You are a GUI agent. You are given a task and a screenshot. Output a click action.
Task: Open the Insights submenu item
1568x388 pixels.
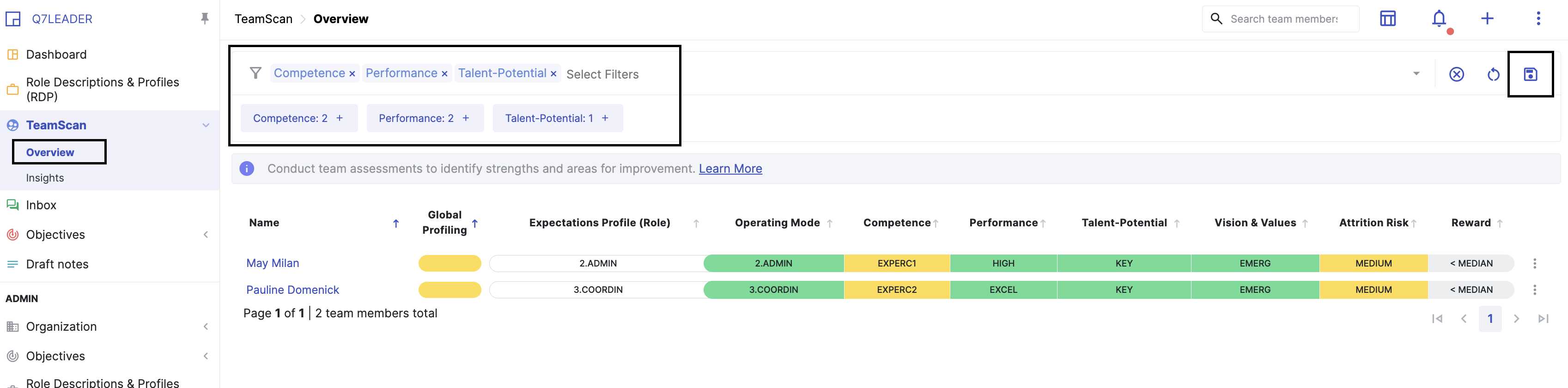[45, 177]
